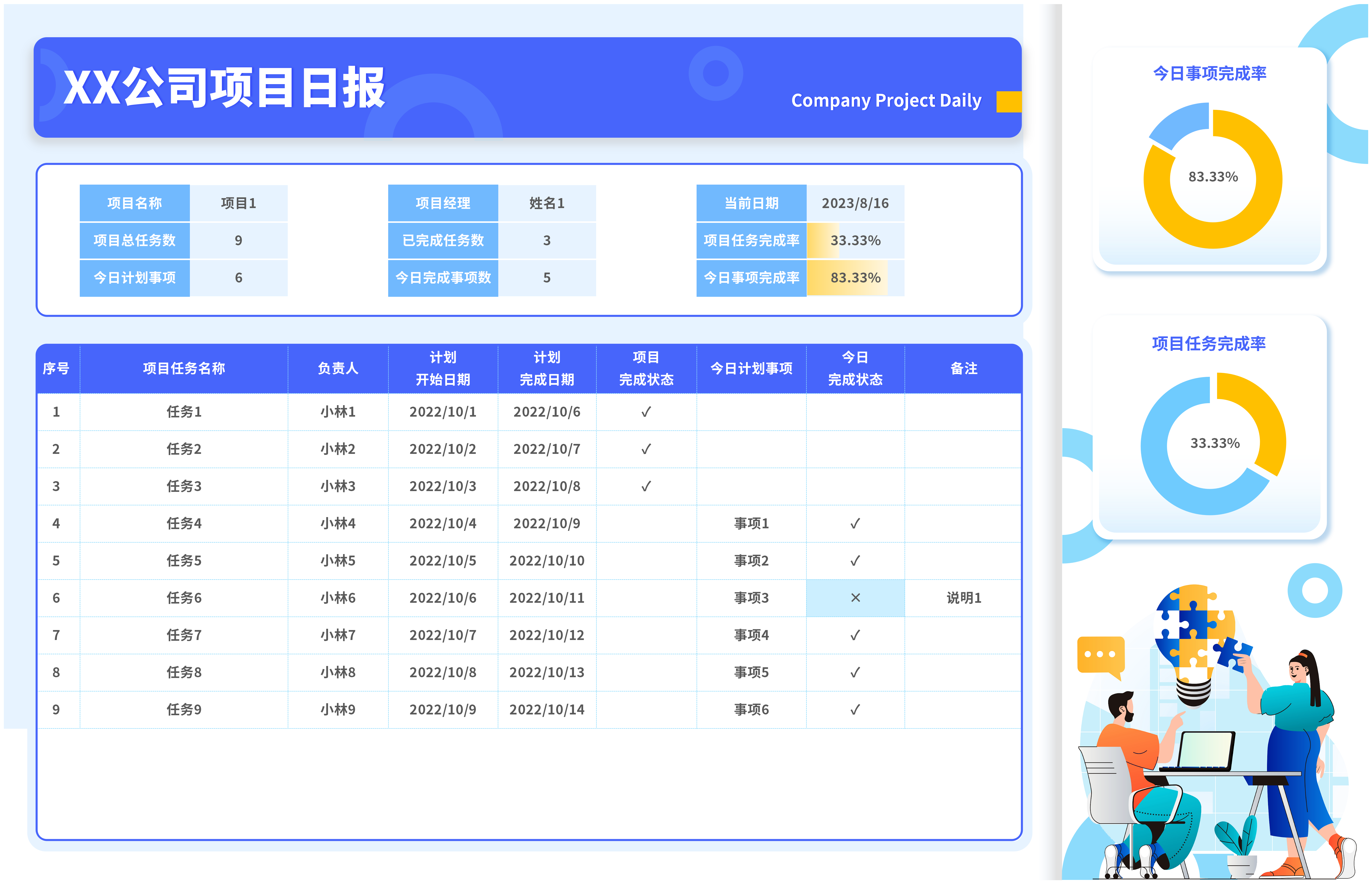Image resolution: width=1372 pixels, height=884 pixels.
Task: Click the 项目名称 label cell
Action: tap(134, 203)
